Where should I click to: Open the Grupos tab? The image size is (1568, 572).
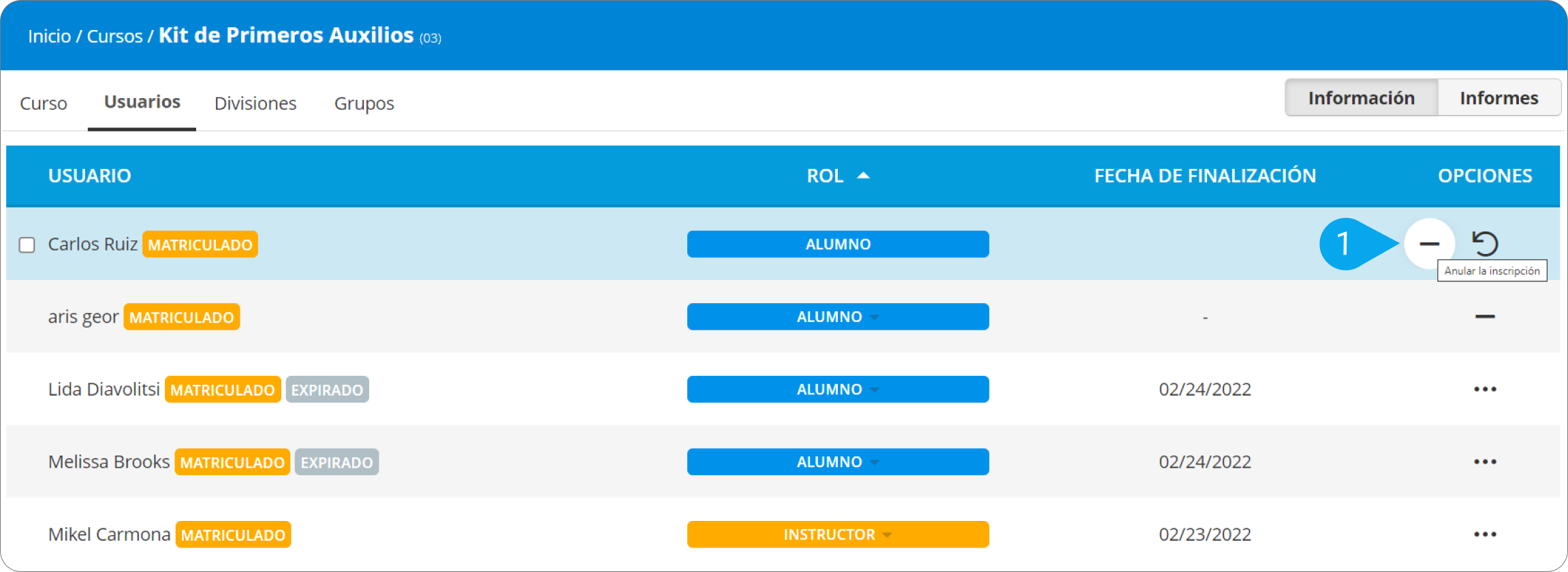point(364,104)
